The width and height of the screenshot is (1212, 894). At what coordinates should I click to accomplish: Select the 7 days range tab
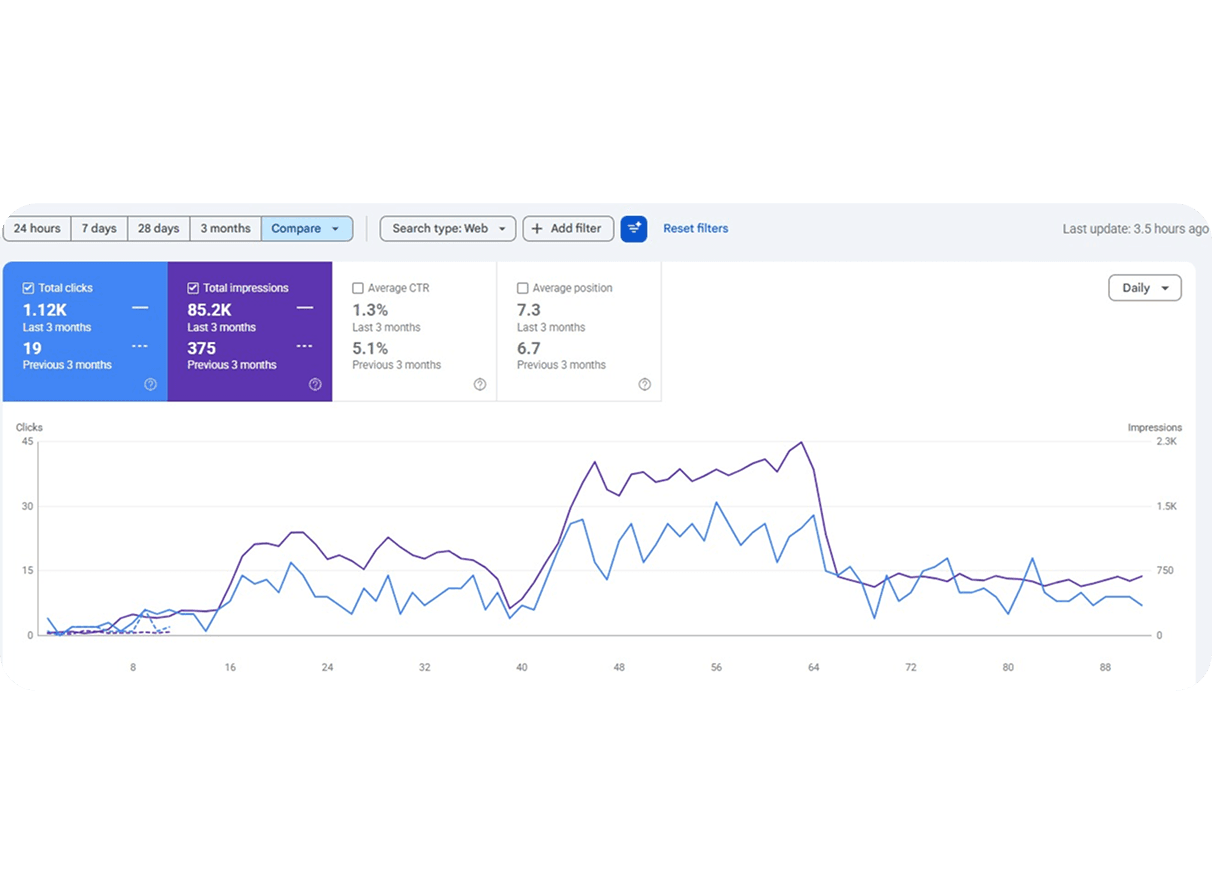99,229
